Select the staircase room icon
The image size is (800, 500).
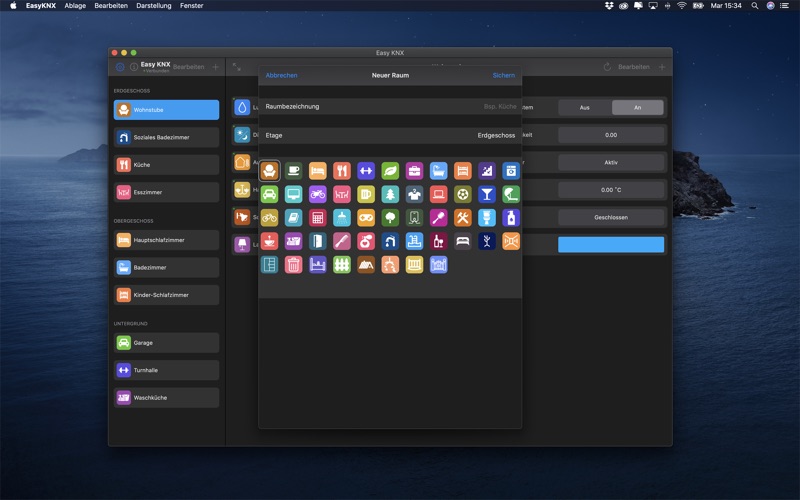pyautogui.click(x=487, y=171)
